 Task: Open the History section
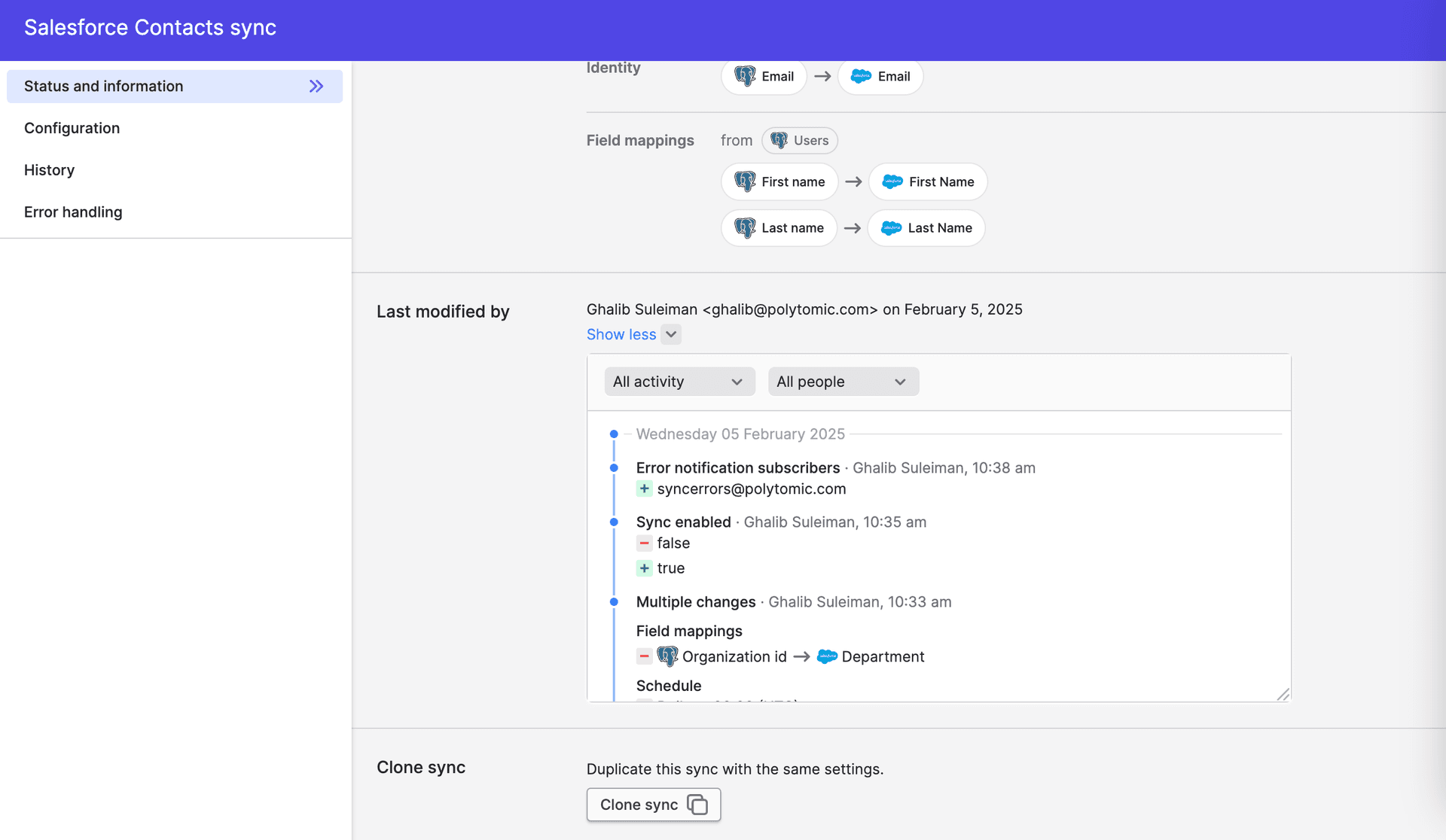[x=49, y=170]
